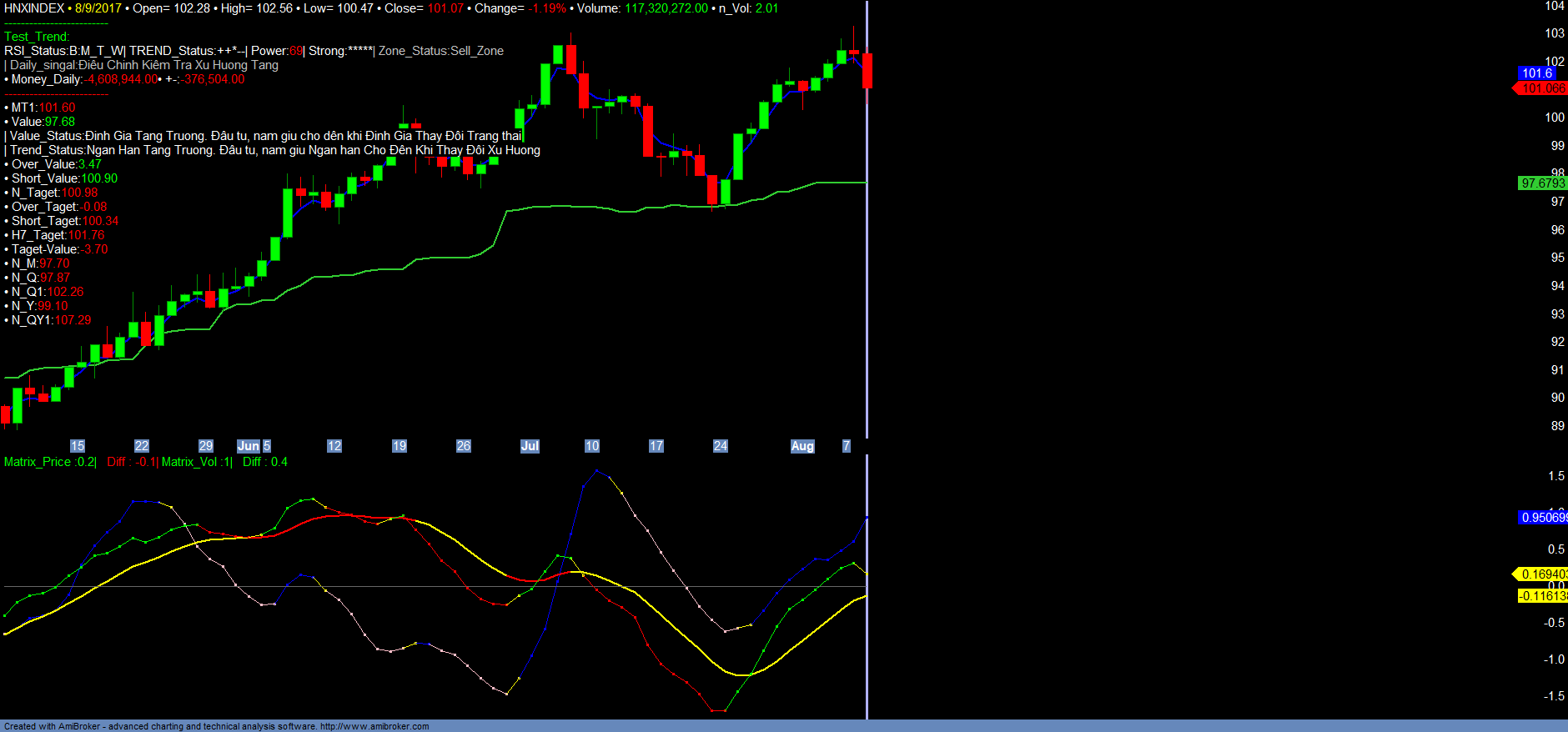Viewport: 1568px width, 732px height.
Task: Select date marker 10 on time axis
Action: pyautogui.click(x=592, y=446)
